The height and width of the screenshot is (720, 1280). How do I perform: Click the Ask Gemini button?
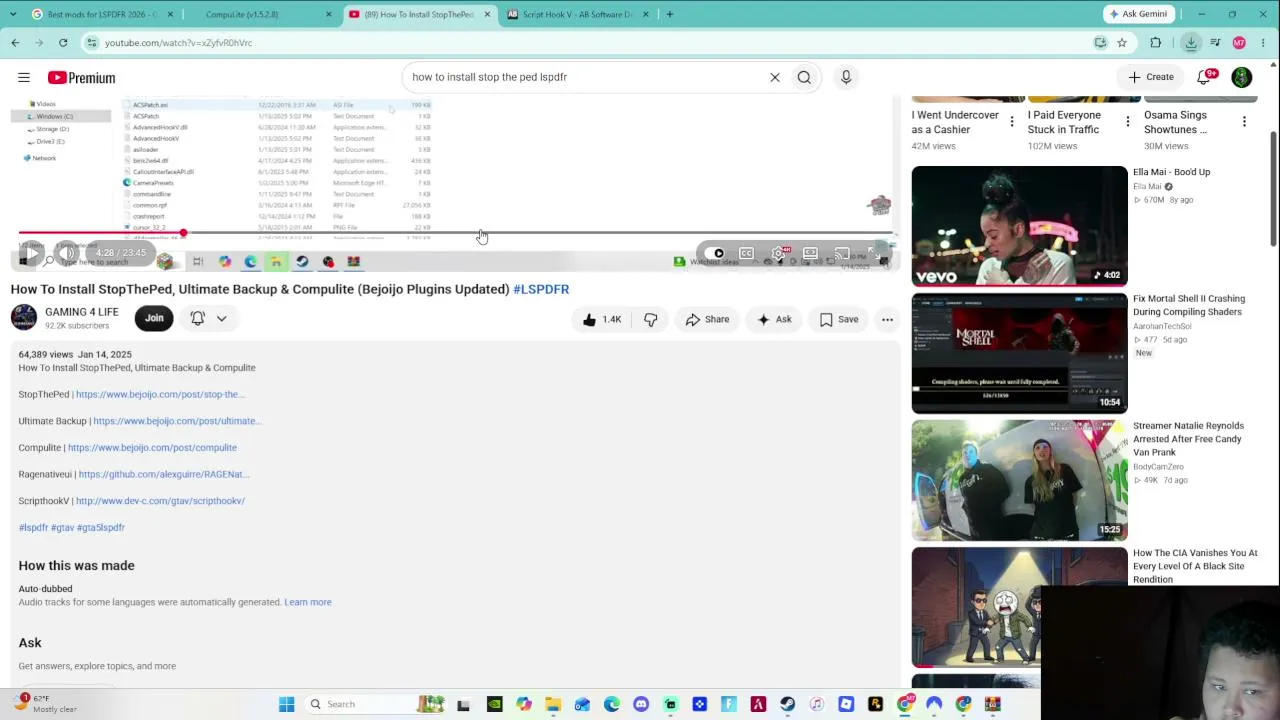1138,14
